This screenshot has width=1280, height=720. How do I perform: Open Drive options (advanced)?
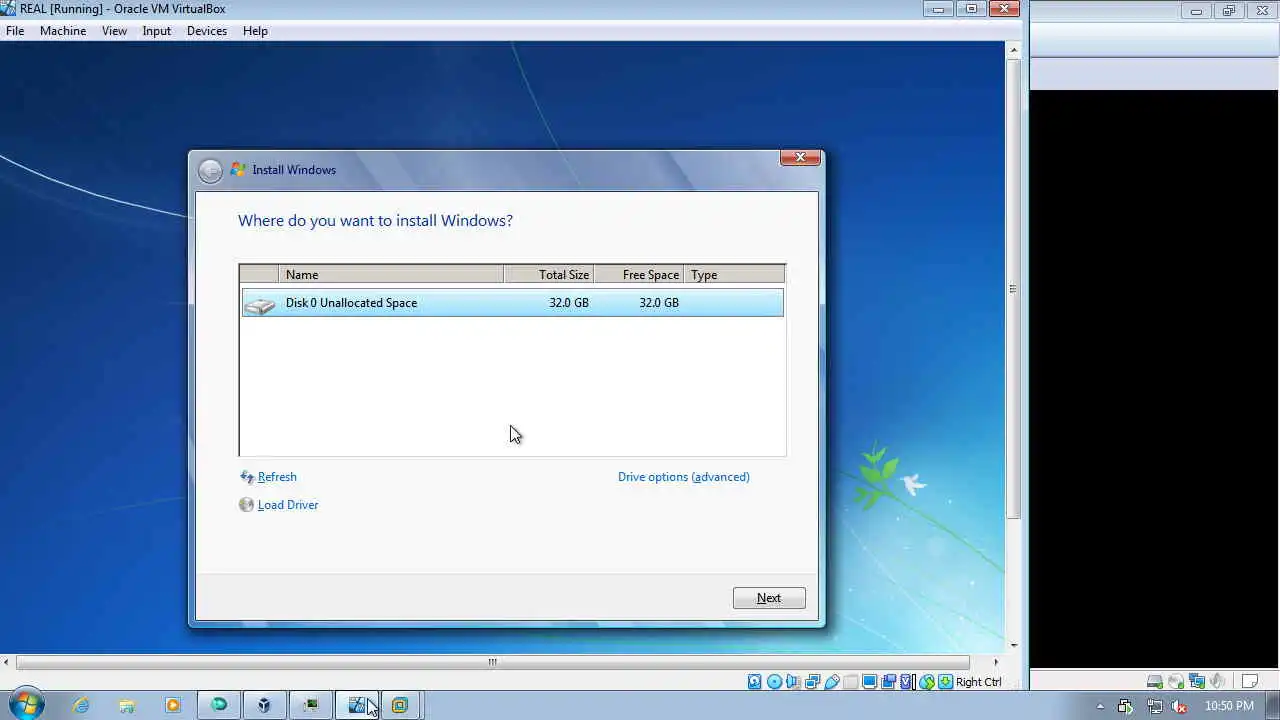684,477
